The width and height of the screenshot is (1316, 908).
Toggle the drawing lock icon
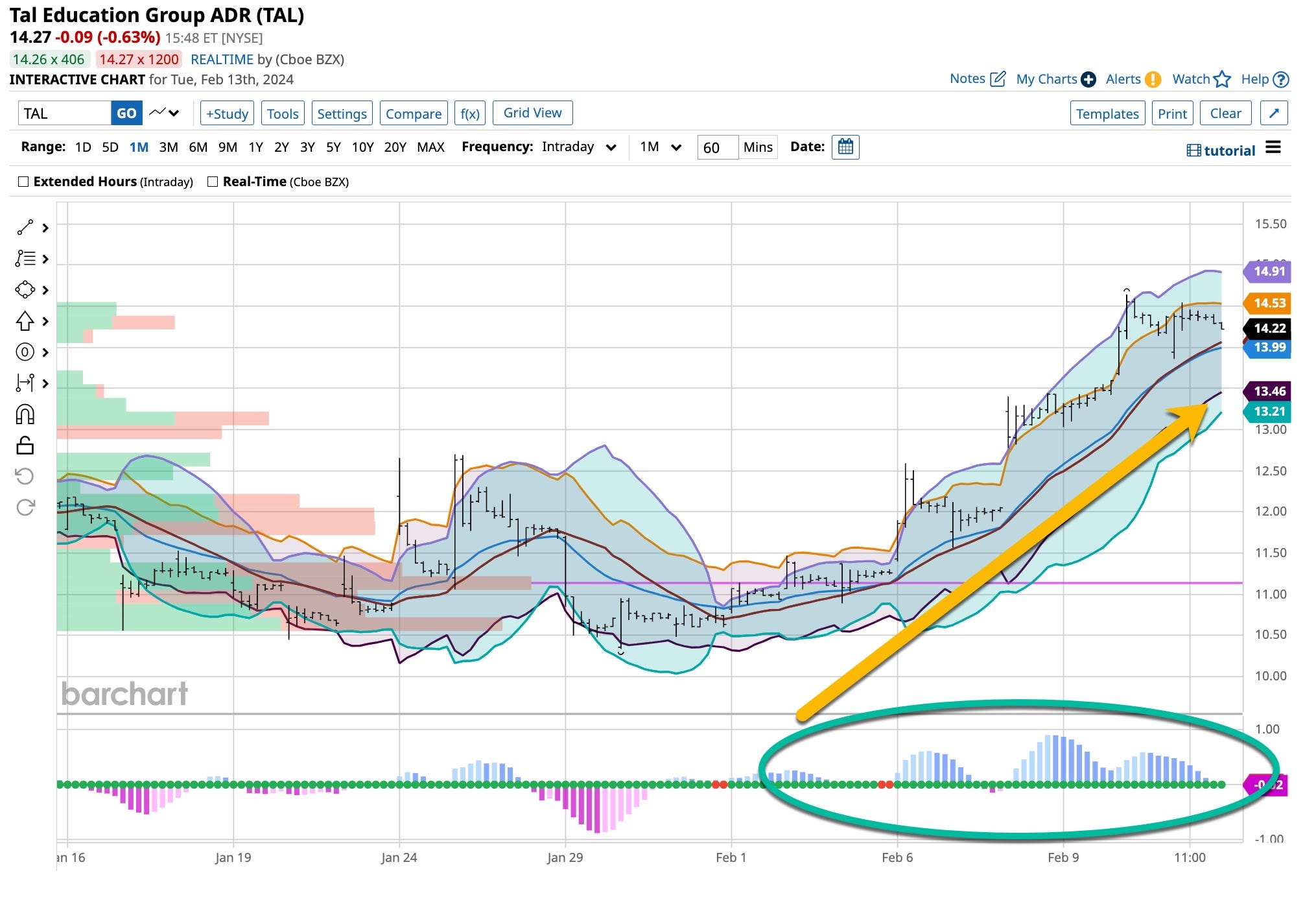25,446
